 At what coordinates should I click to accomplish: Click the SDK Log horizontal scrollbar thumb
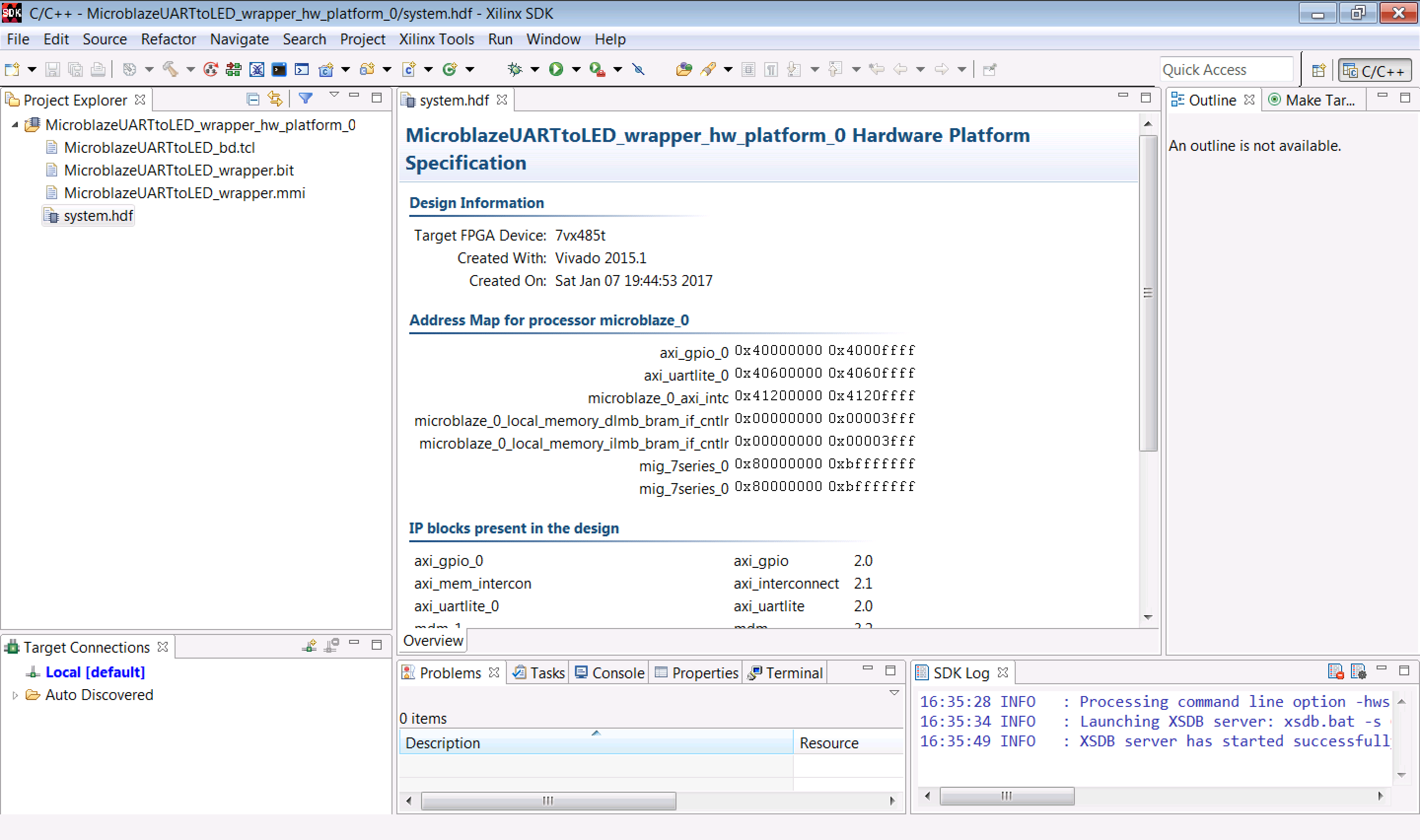pos(1006,796)
